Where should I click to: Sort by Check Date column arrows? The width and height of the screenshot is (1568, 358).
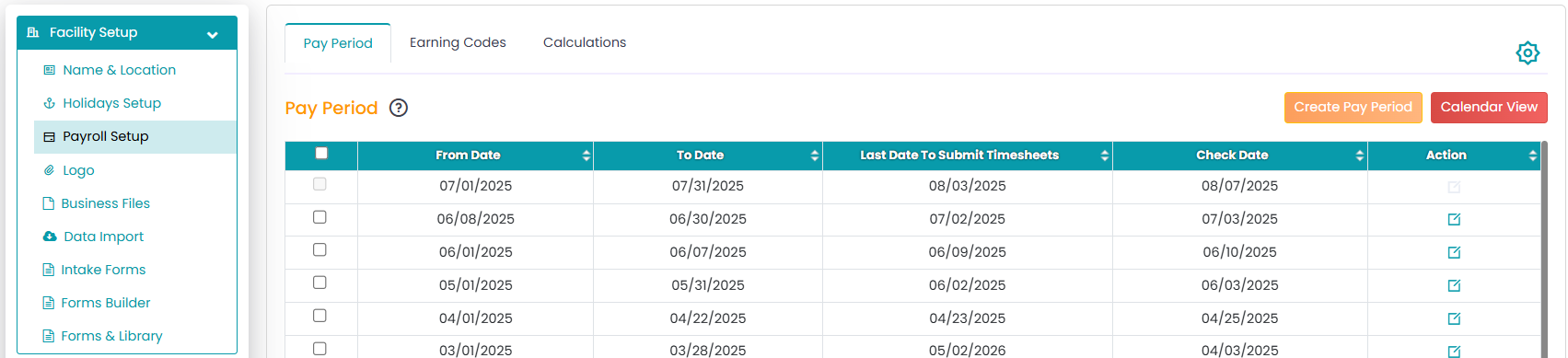point(1359,156)
